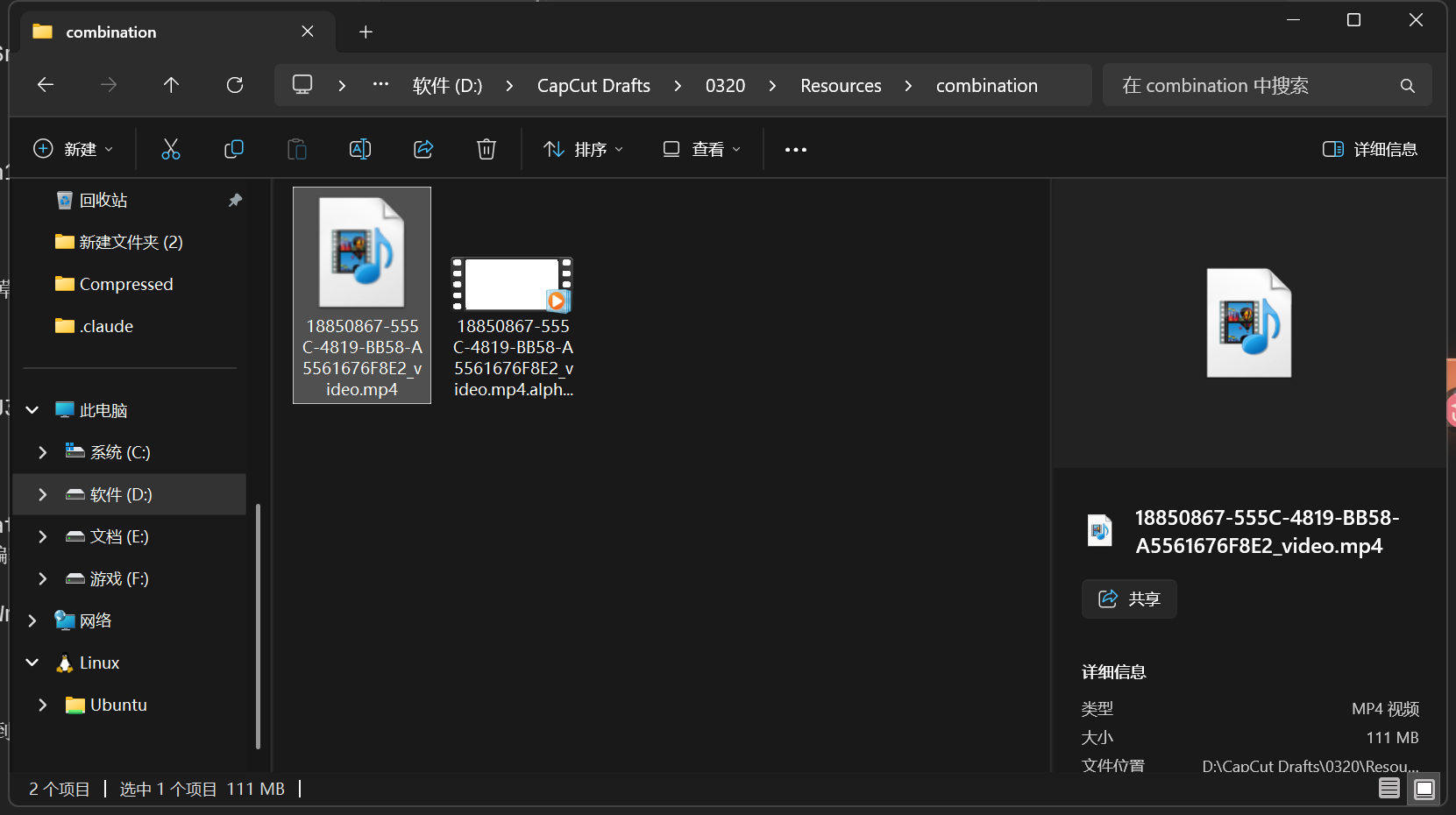Image resolution: width=1456 pixels, height=815 pixels.
Task: Open the 排序 sort dropdown
Action: pyautogui.click(x=584, y=149)
